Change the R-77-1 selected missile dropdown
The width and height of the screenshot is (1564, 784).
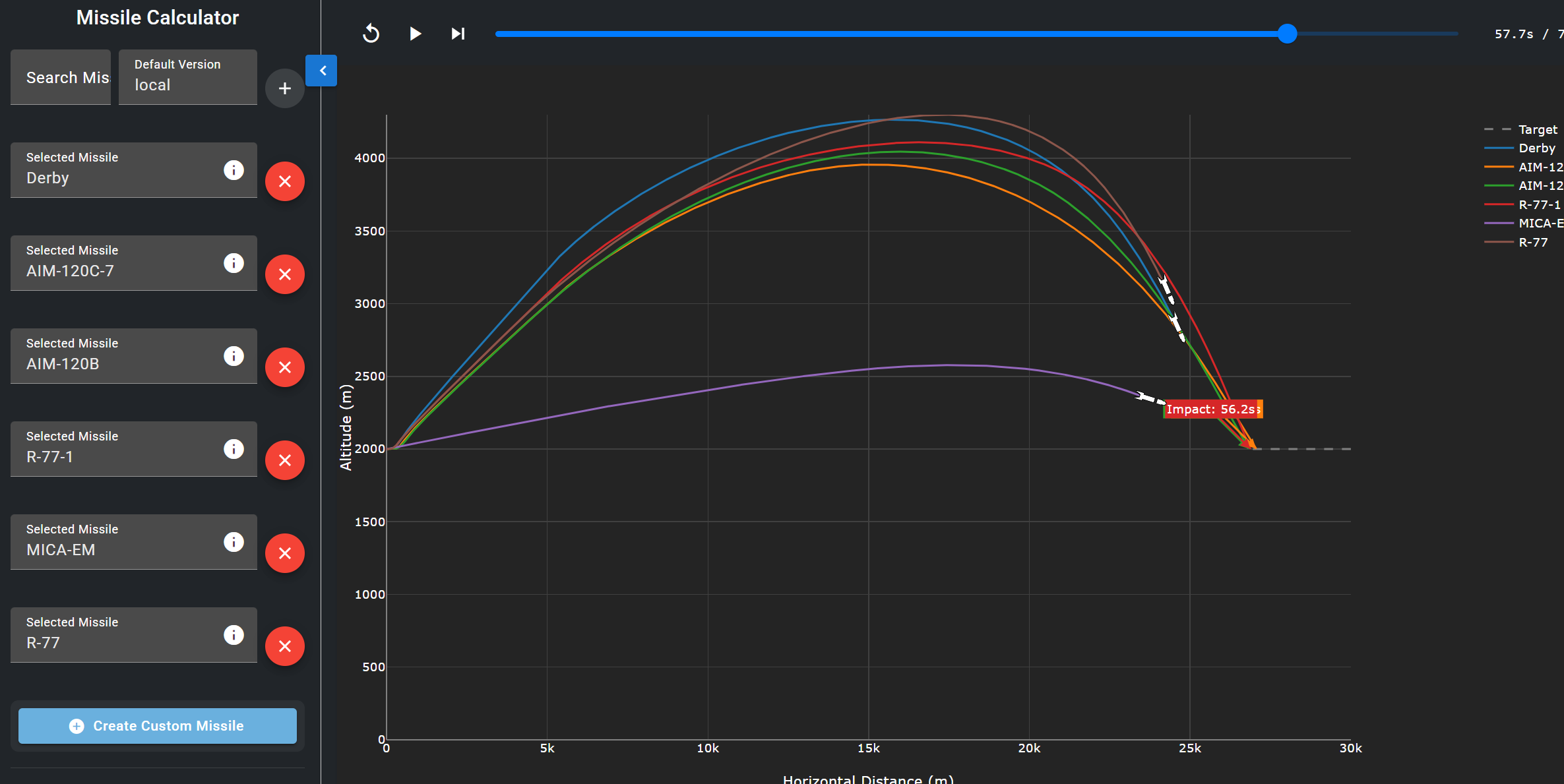point(134,449)
